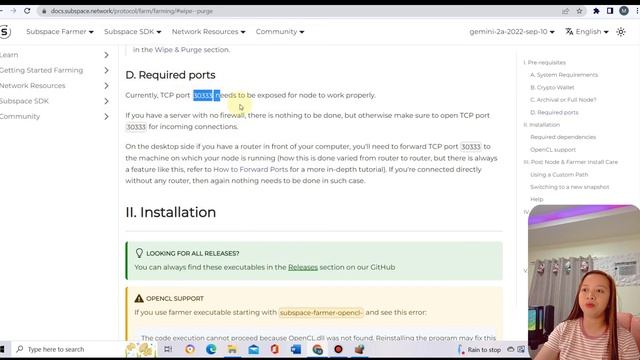The width and height of the screenshot is (640, 360).
Task: Open Microsoft Word from the taskbar
Action: pyautogui.click(x=296, y=349)
